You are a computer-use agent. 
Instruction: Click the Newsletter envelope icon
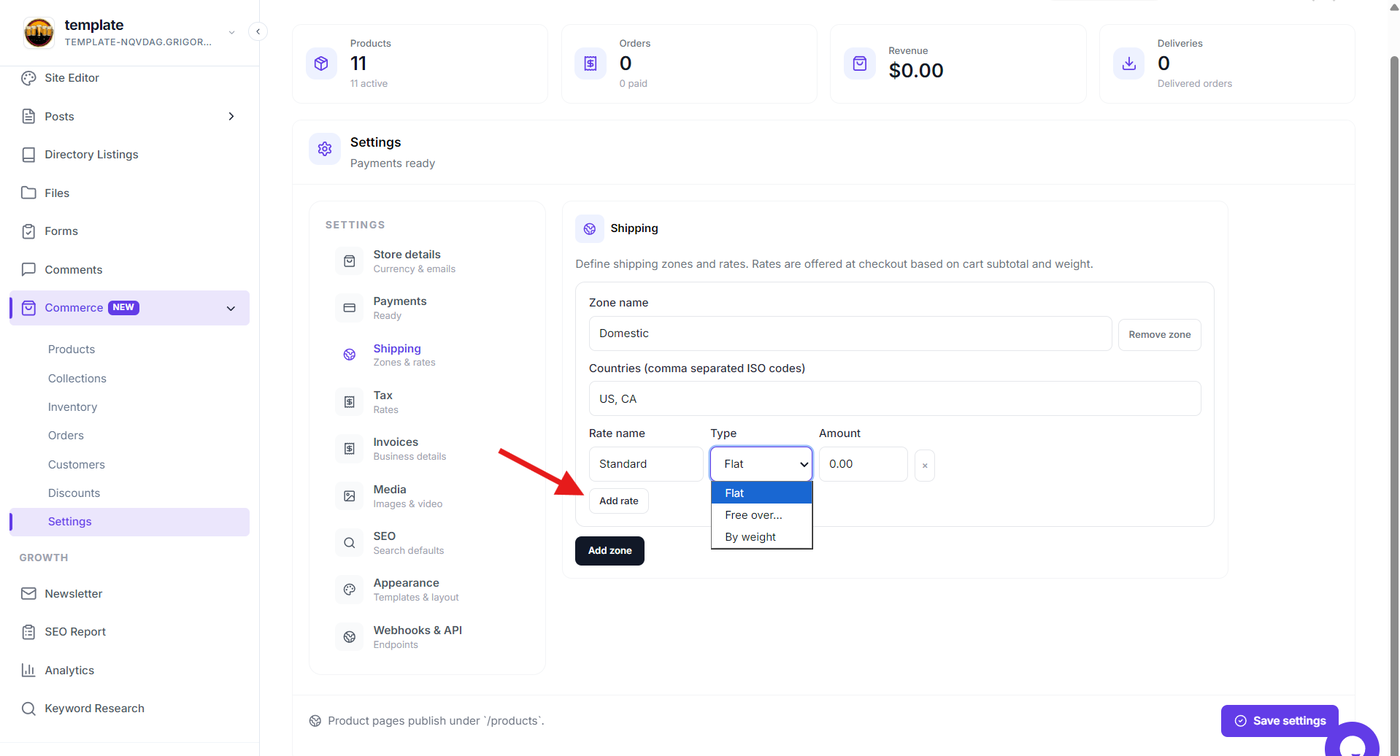28,594
